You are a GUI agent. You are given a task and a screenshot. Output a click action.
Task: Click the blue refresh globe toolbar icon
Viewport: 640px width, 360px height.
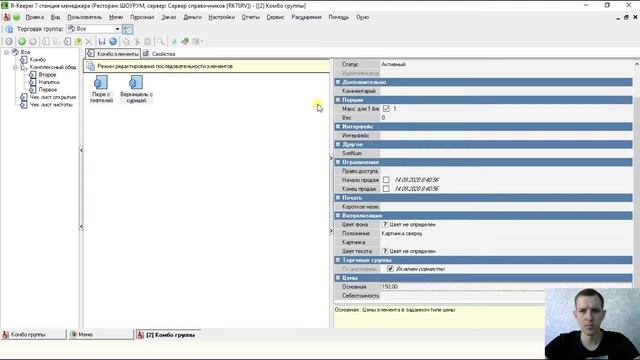coord(113,41)
